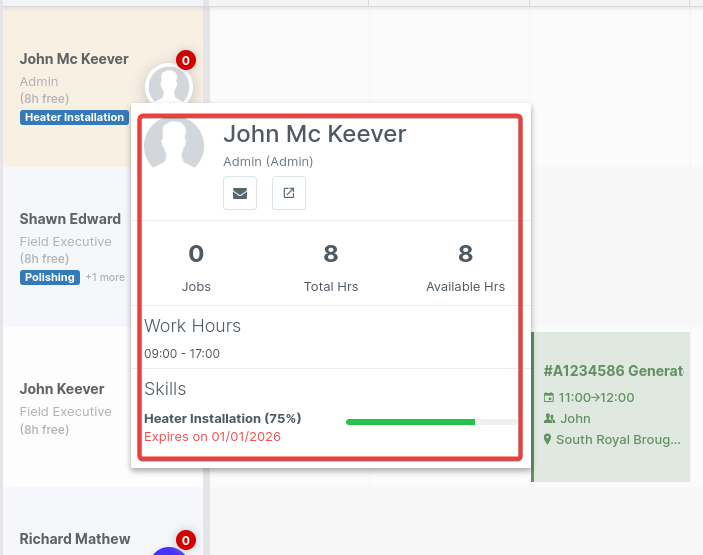
Task: Select Richard Mathew in the staff list
Action: coord(75,539)
